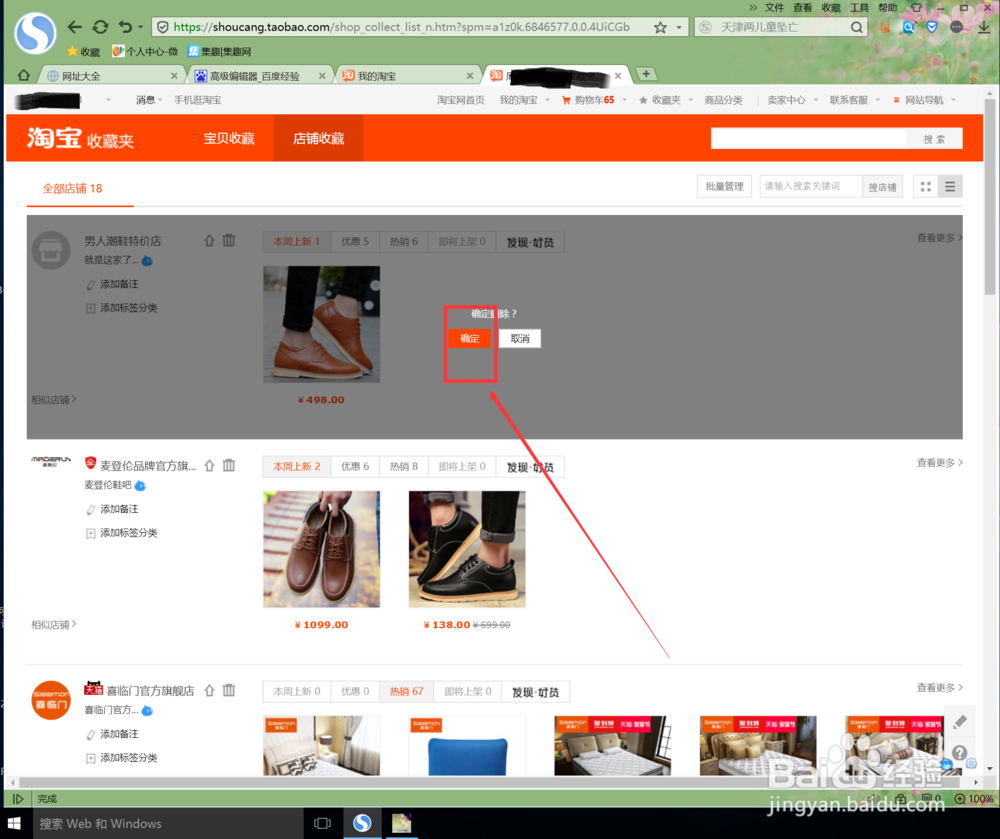Click the 搜索 button in orange header

click(934, 139)
